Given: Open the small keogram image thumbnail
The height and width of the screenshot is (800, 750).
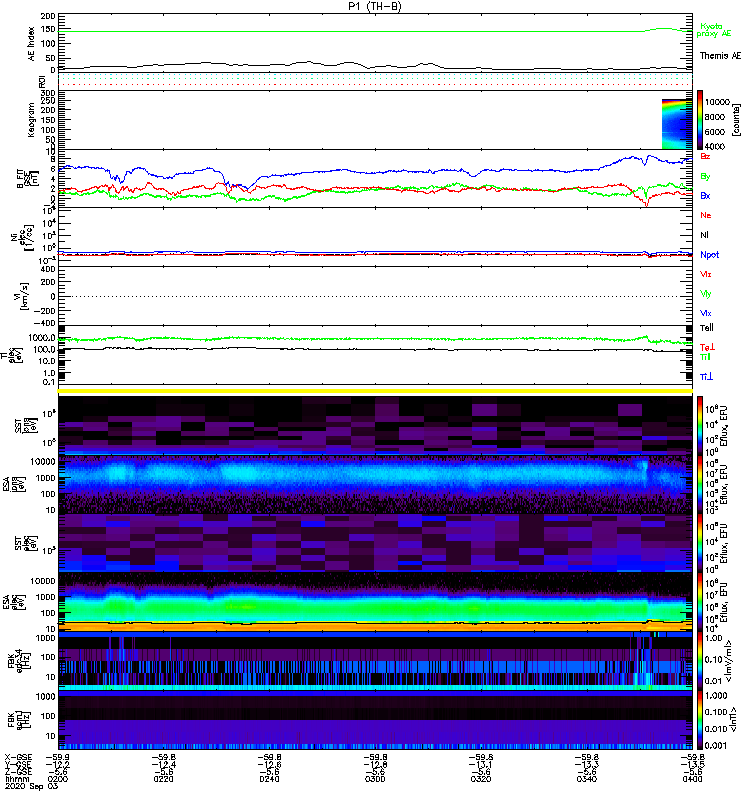Looking at the screenshot, I should 677,124.
